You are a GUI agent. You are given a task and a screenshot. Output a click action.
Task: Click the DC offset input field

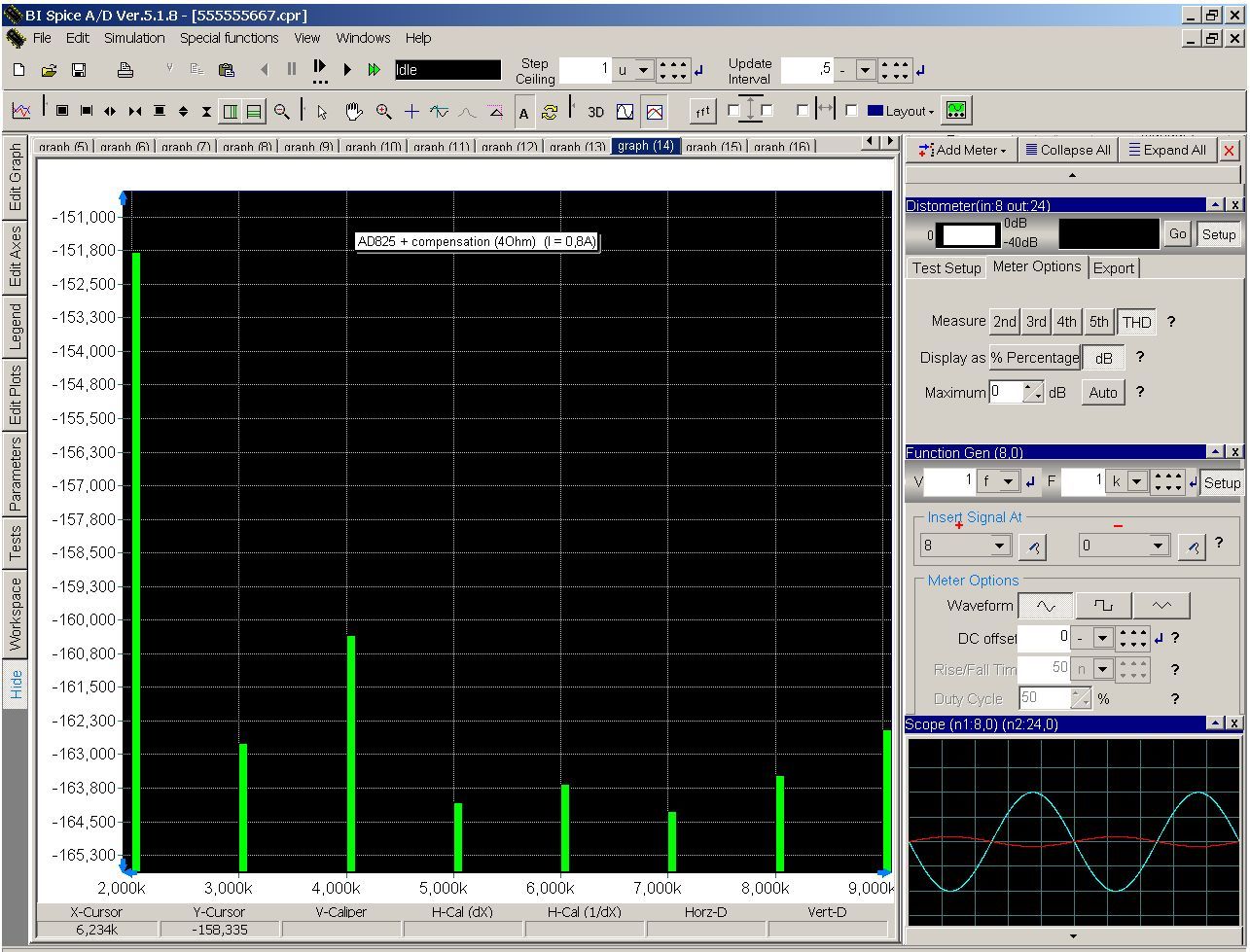(1043, 637)
